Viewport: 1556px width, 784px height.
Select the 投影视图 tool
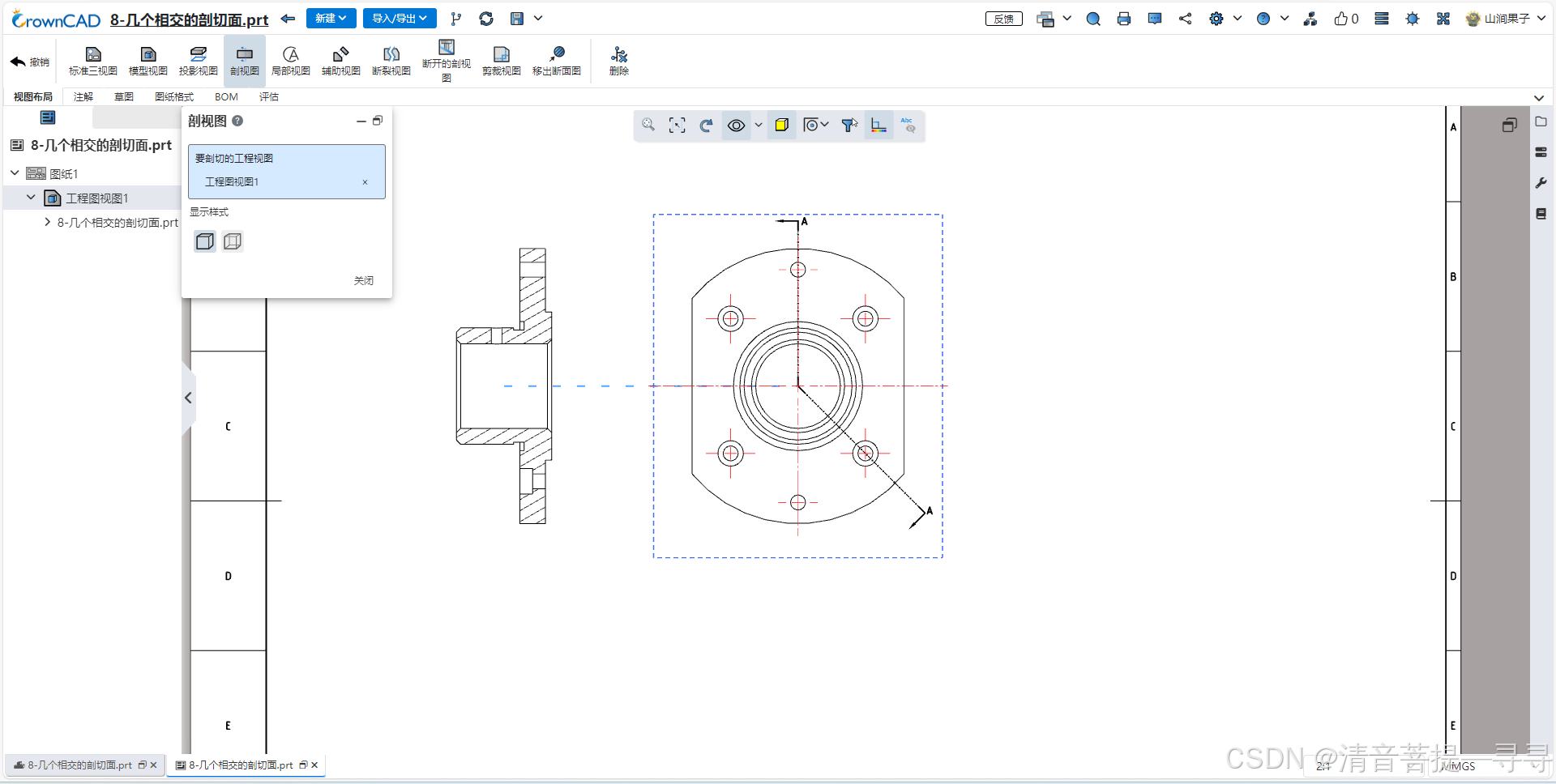(199, 61)
